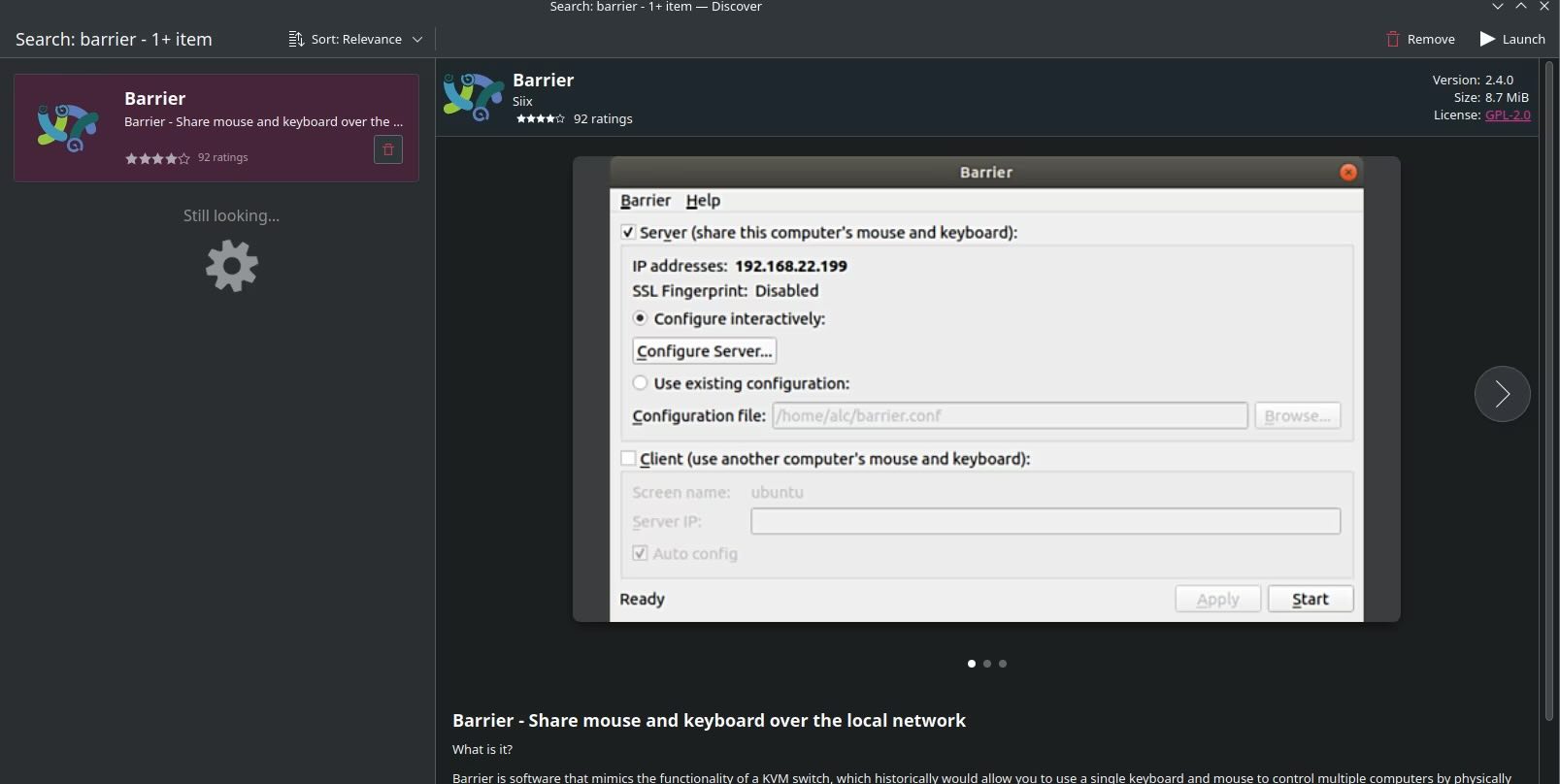1560x784 pixels.
Task: Click the Configure Server button
Action: point(704,351)
